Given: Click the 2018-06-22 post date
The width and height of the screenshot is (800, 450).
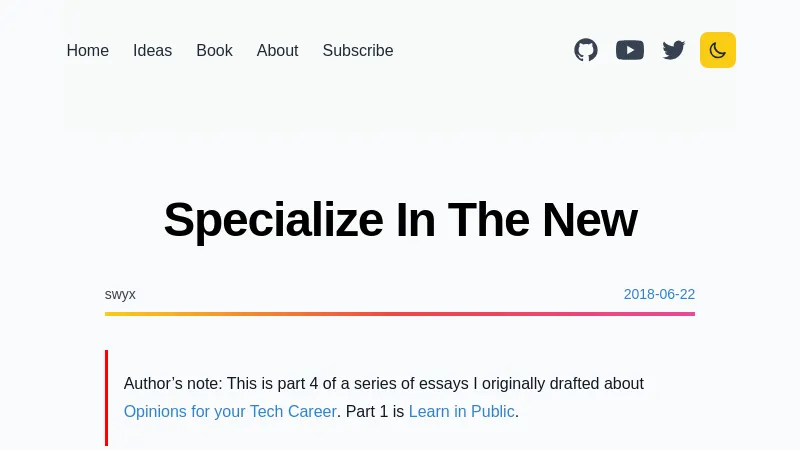Looking at the screenshot, I should pos(659,294).
